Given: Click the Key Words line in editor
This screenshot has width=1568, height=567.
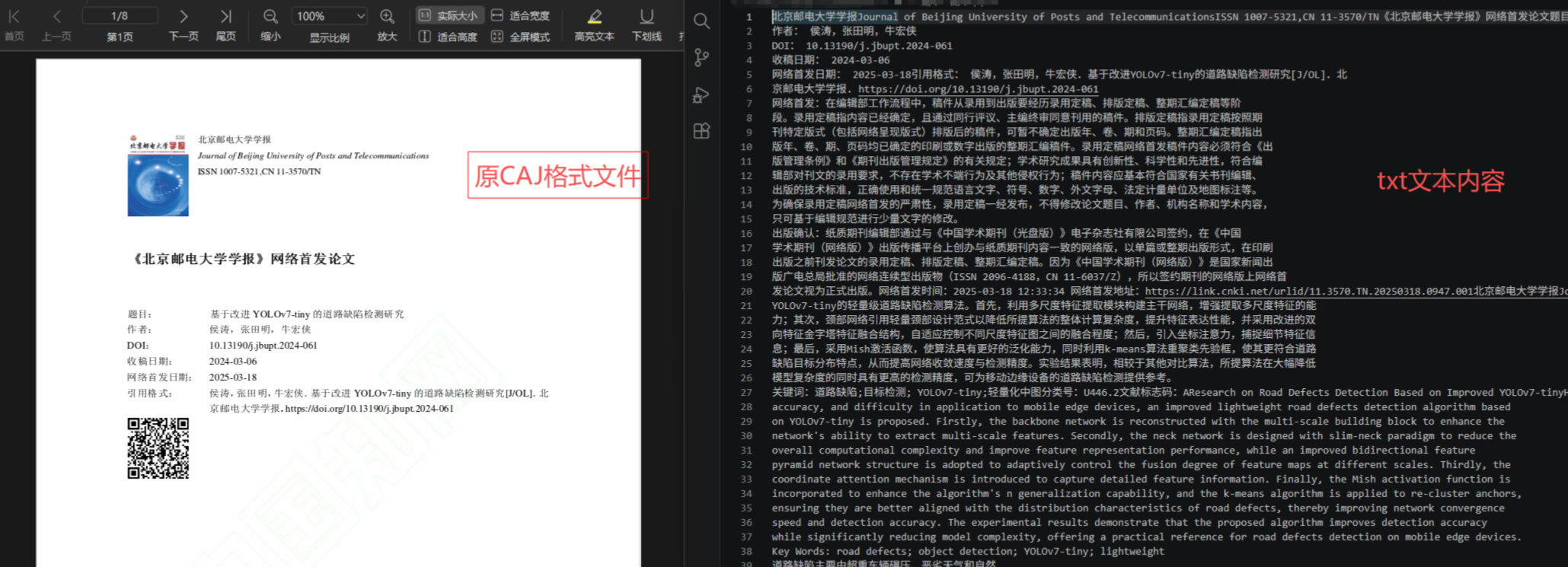Looking at the screenshot, I should [968, 552].
